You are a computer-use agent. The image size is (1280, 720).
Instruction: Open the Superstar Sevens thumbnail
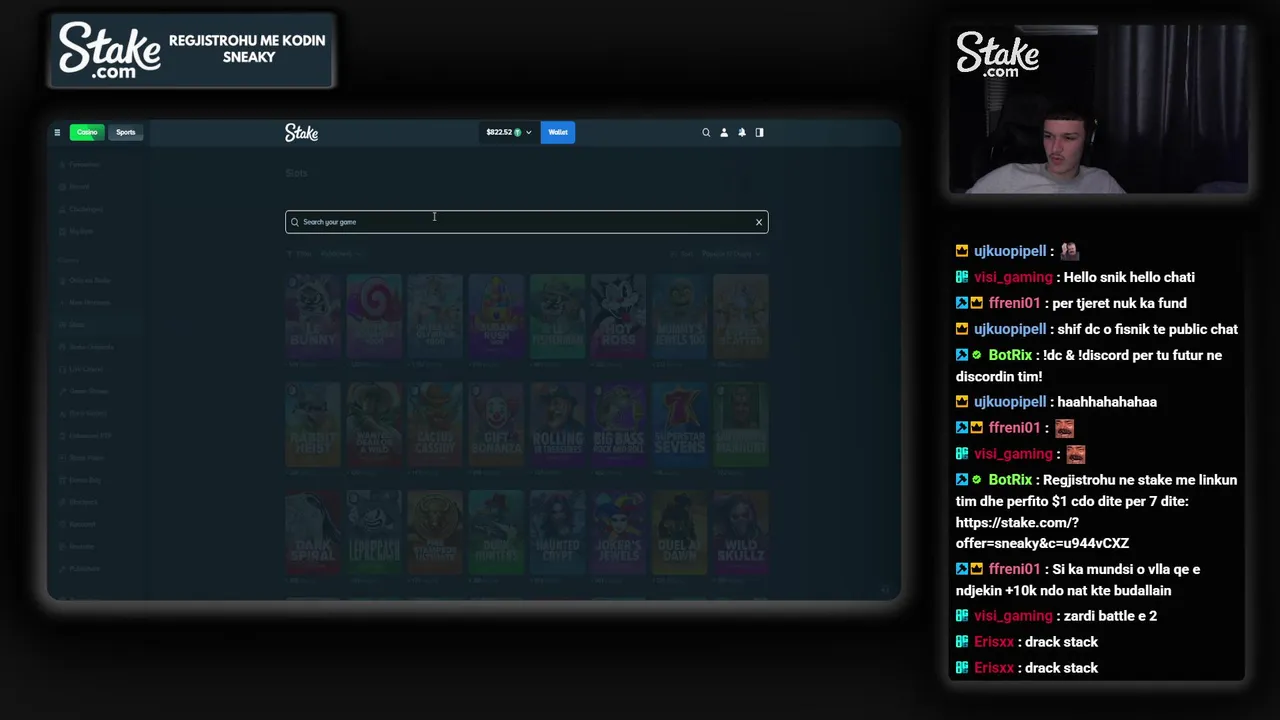pos(679,423)
